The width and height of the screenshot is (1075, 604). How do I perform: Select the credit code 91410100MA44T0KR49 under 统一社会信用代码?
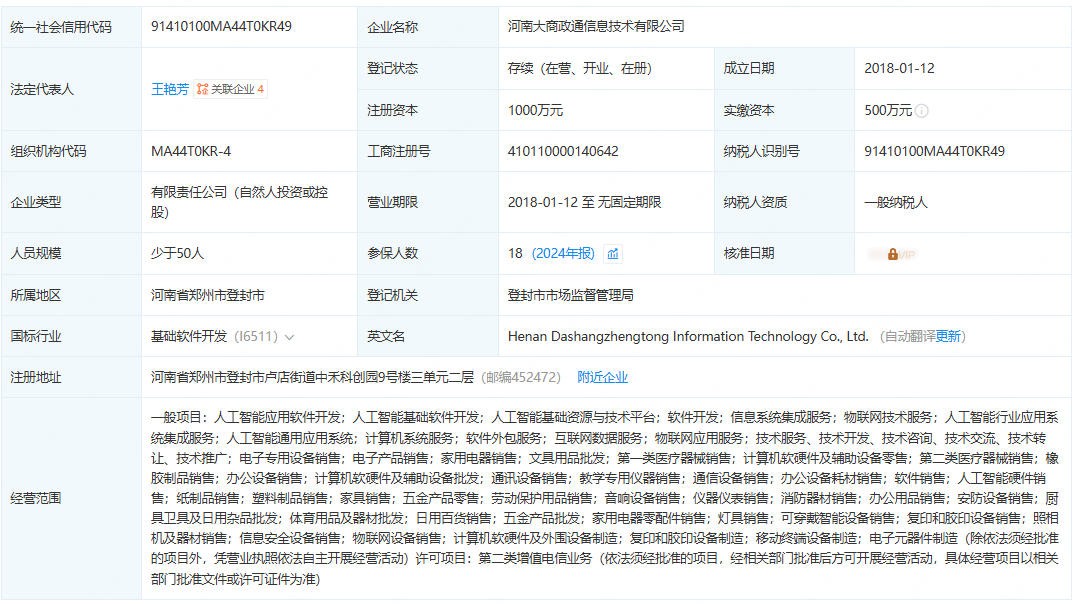click(221, 26)
